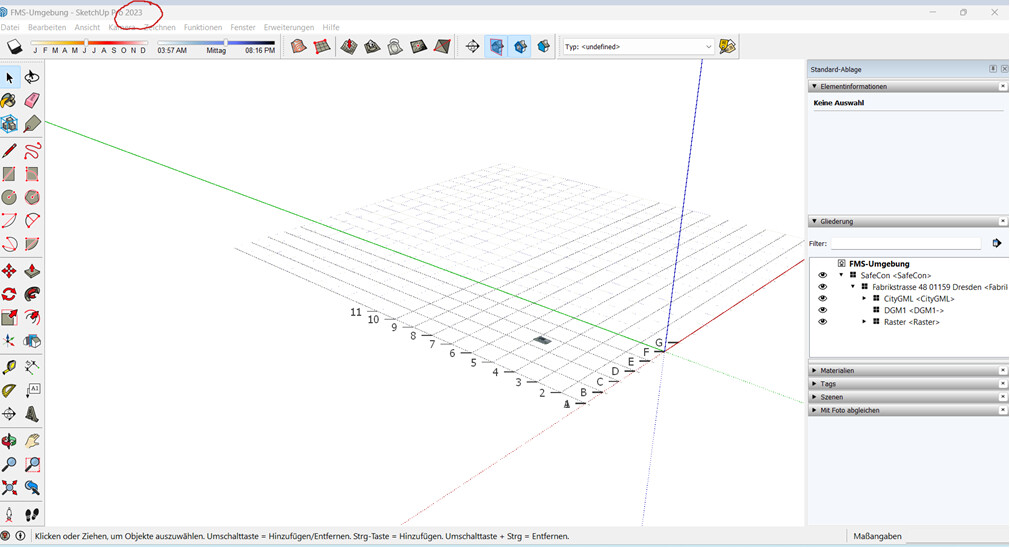Activate the Paint Bucket tool
Viewport: 1010px width, 548px height.
pos(9,101)
